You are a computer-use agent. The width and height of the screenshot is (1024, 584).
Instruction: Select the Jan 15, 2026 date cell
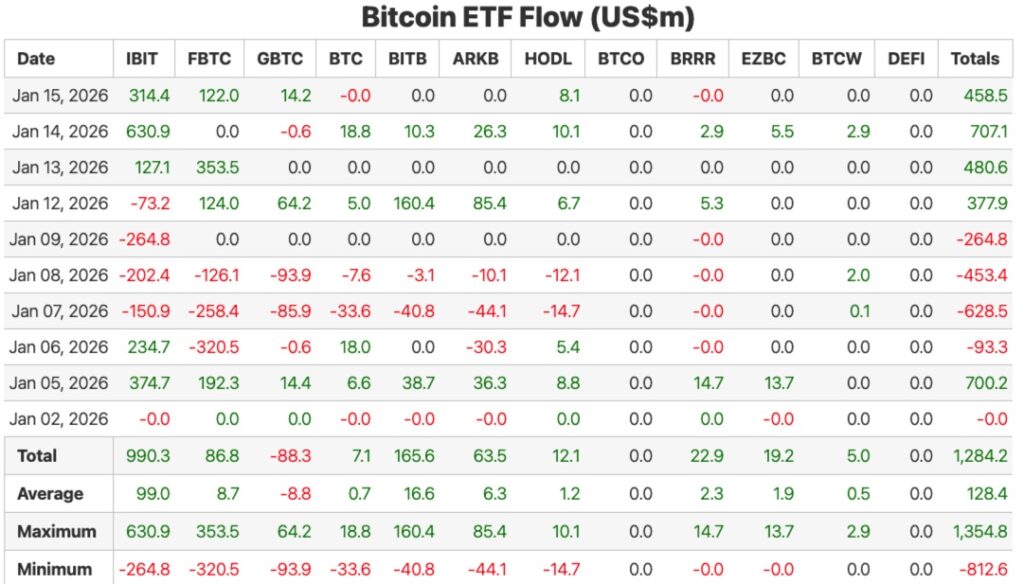pos(60,95)
